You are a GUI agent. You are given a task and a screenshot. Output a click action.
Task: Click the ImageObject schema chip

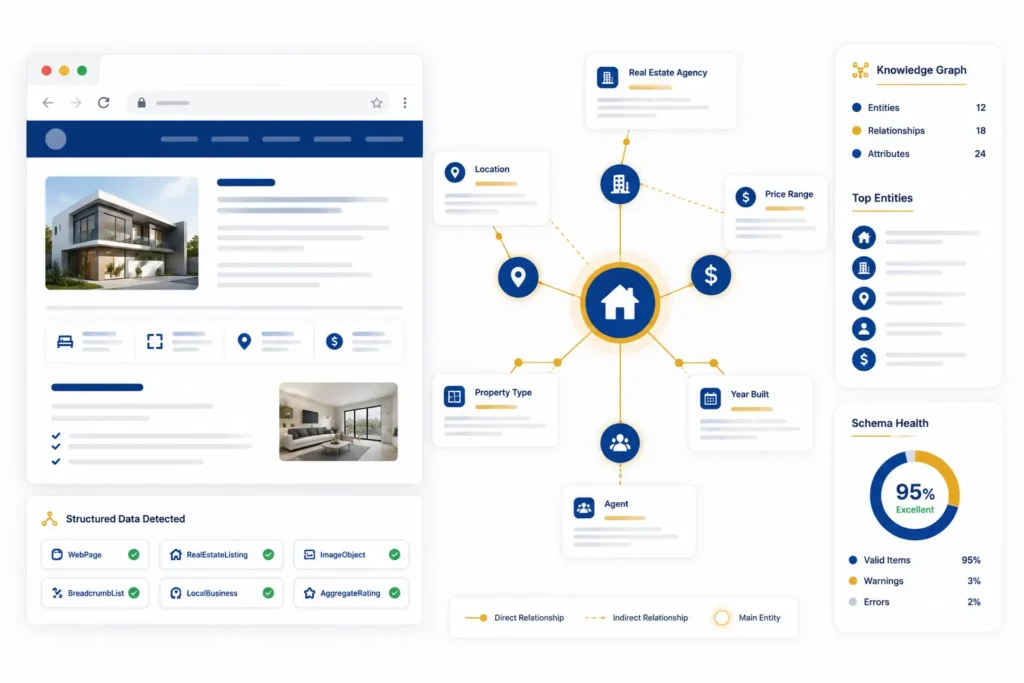coord(351,554)
